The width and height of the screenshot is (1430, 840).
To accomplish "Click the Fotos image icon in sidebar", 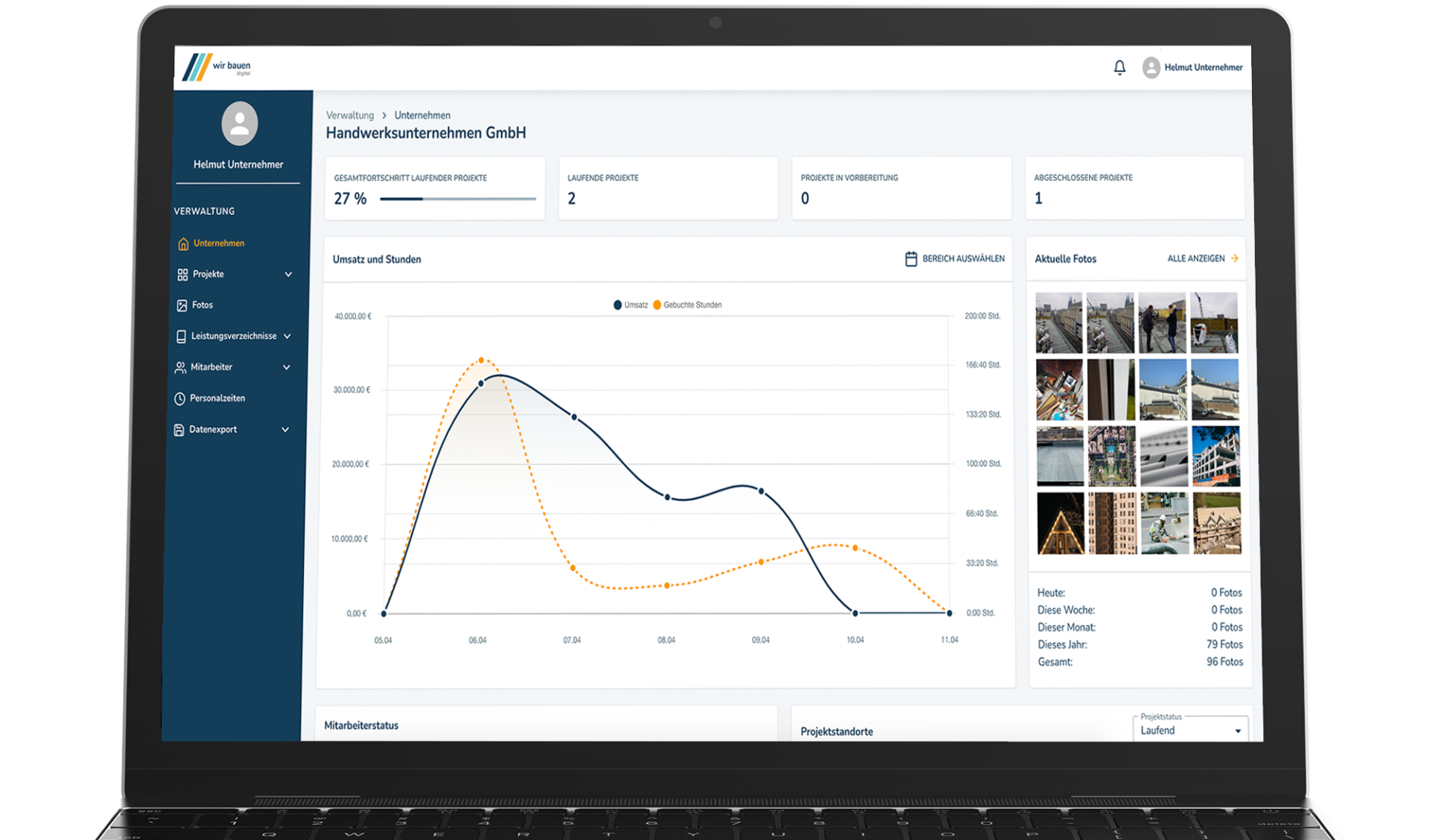I will pyautogui.click(x=182, y=305).
